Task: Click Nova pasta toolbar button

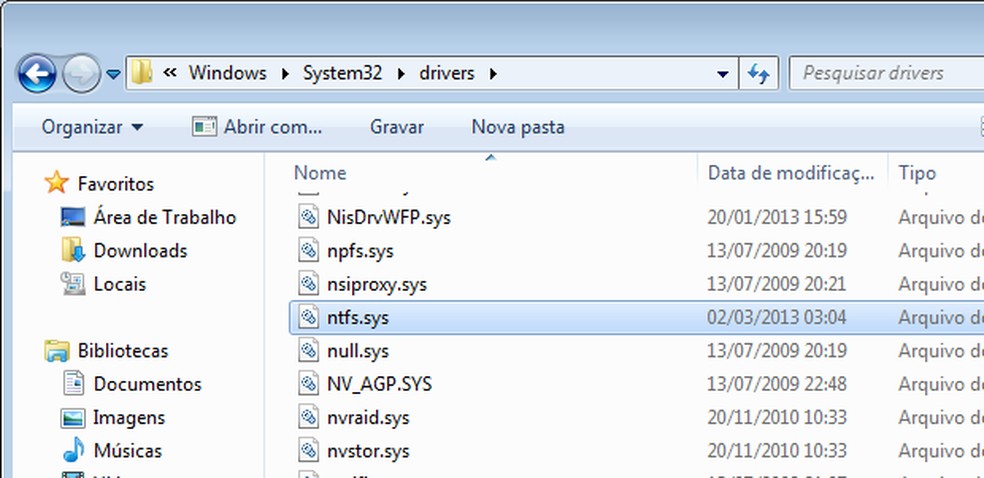Action: 518,127
